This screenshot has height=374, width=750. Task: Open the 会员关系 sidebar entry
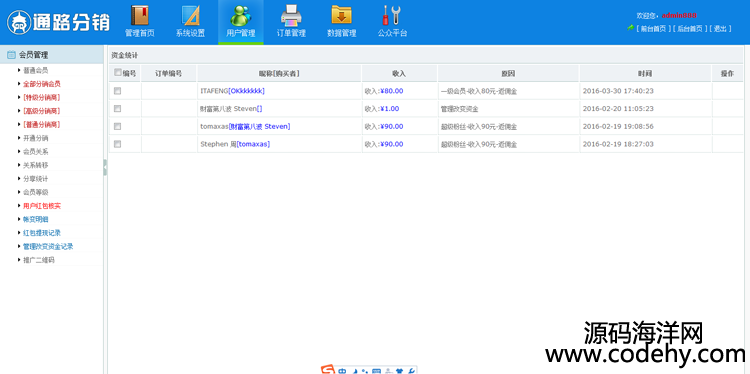pyautogui.click(x=35, y=152)
